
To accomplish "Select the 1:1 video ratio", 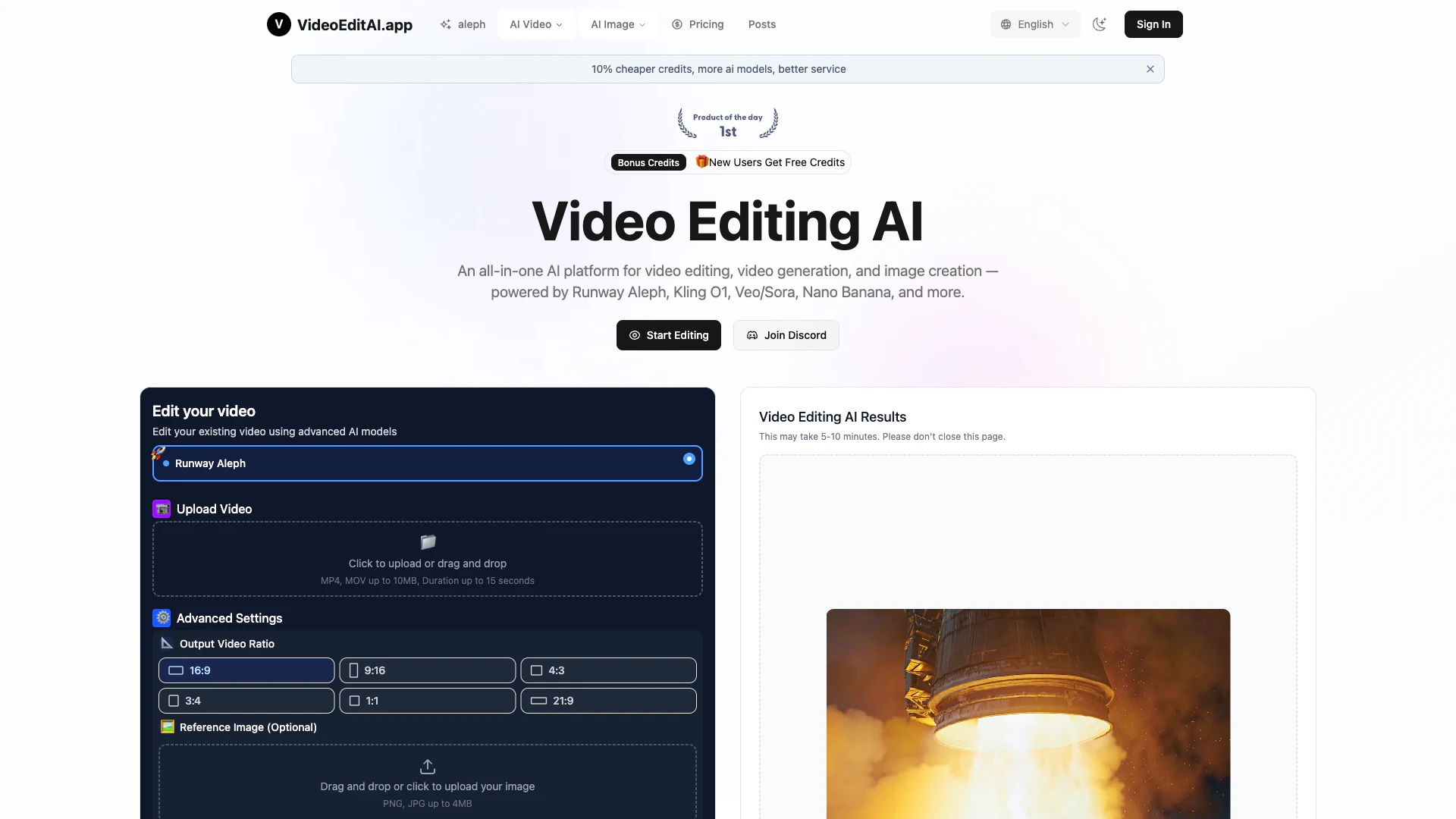I will [427, 701].
